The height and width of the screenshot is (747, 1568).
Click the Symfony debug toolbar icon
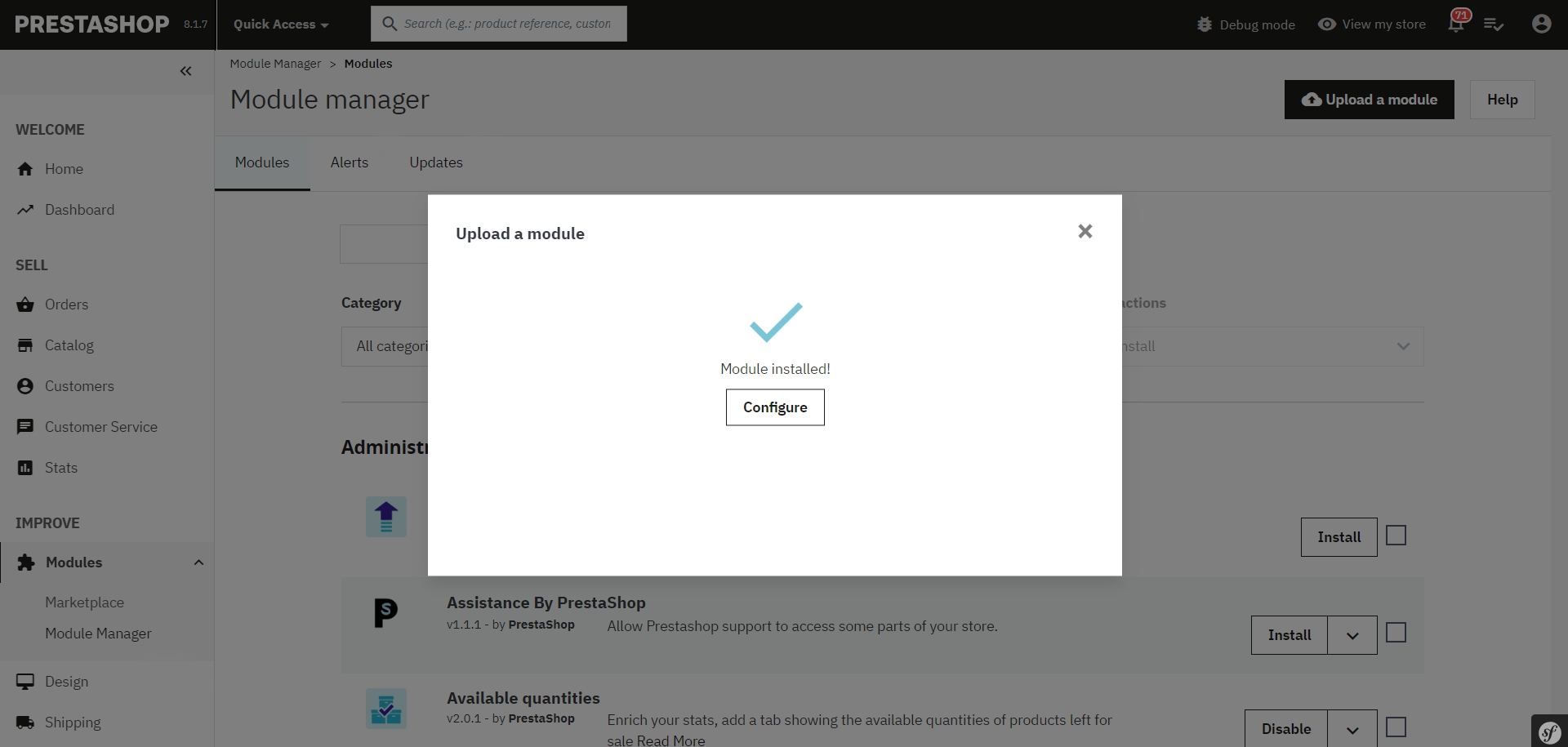point(1549,731)
